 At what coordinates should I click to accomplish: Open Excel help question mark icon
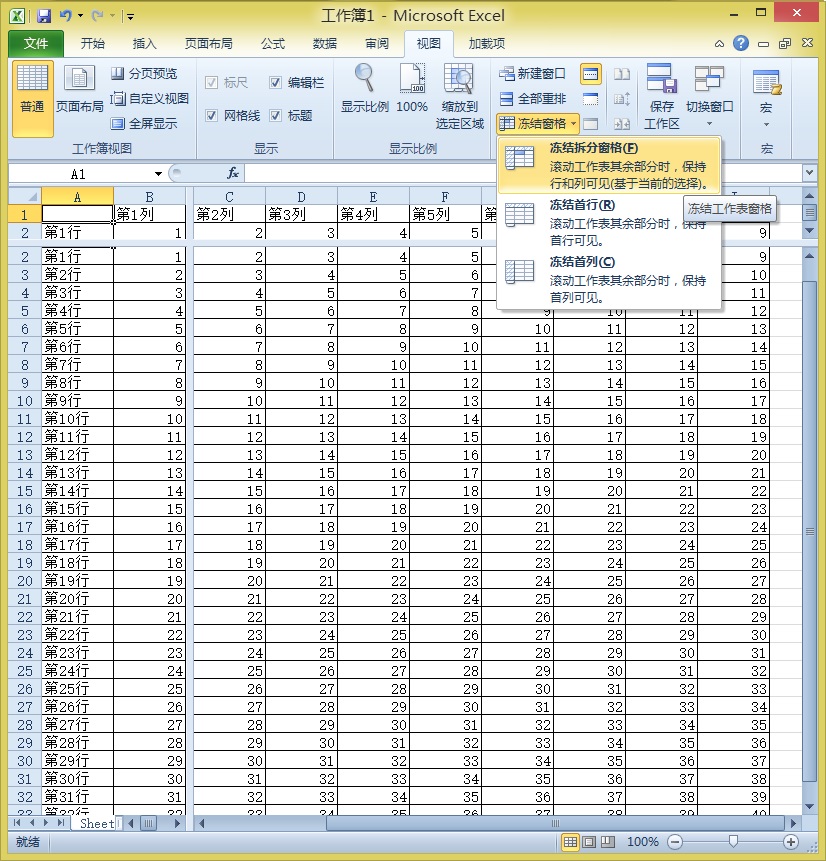coord(741,43)
